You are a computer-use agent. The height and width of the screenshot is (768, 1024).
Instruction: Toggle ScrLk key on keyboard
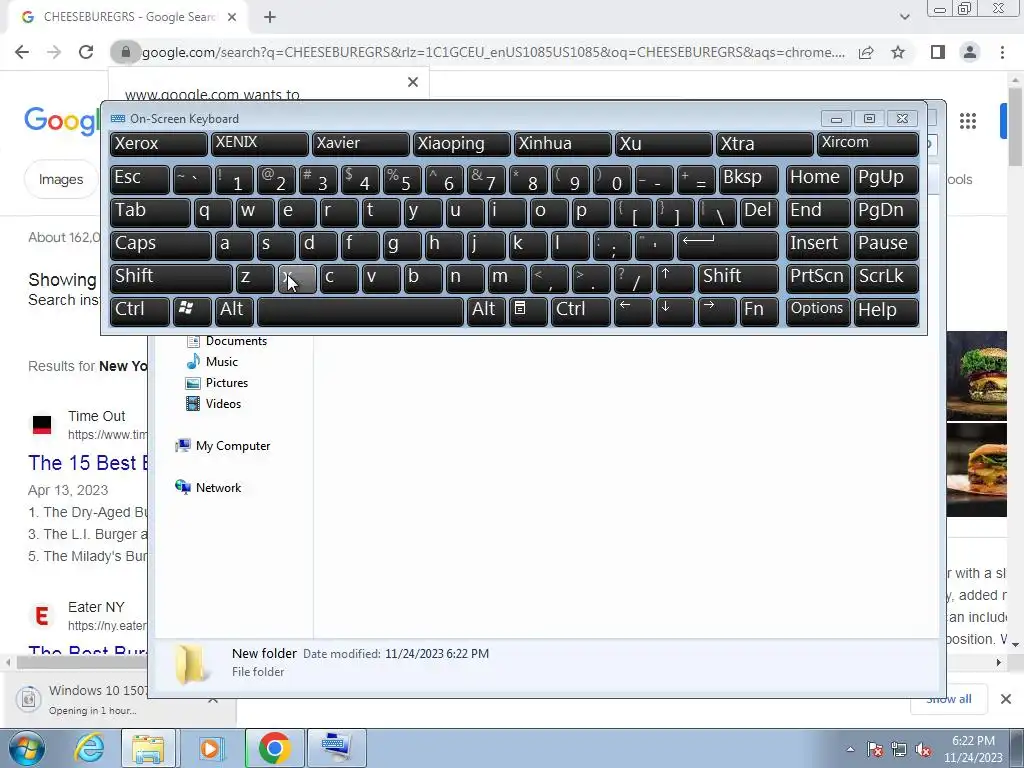[x=886, y=278]
